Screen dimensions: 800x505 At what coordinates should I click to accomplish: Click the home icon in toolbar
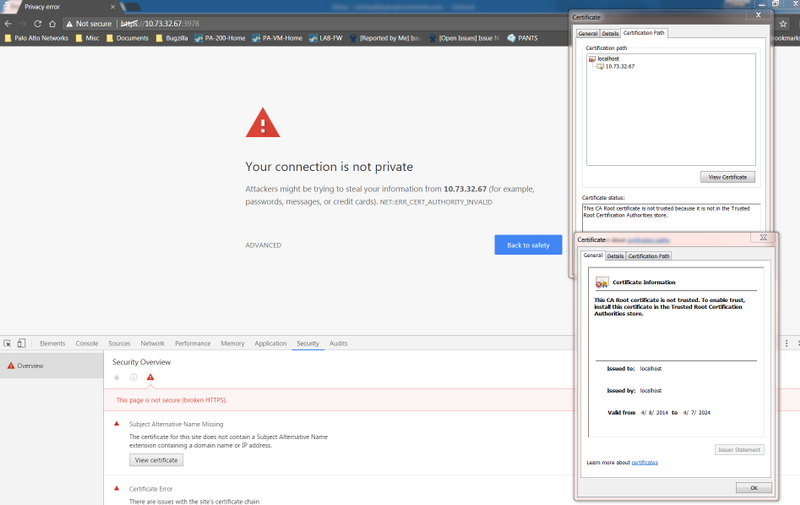52,23
